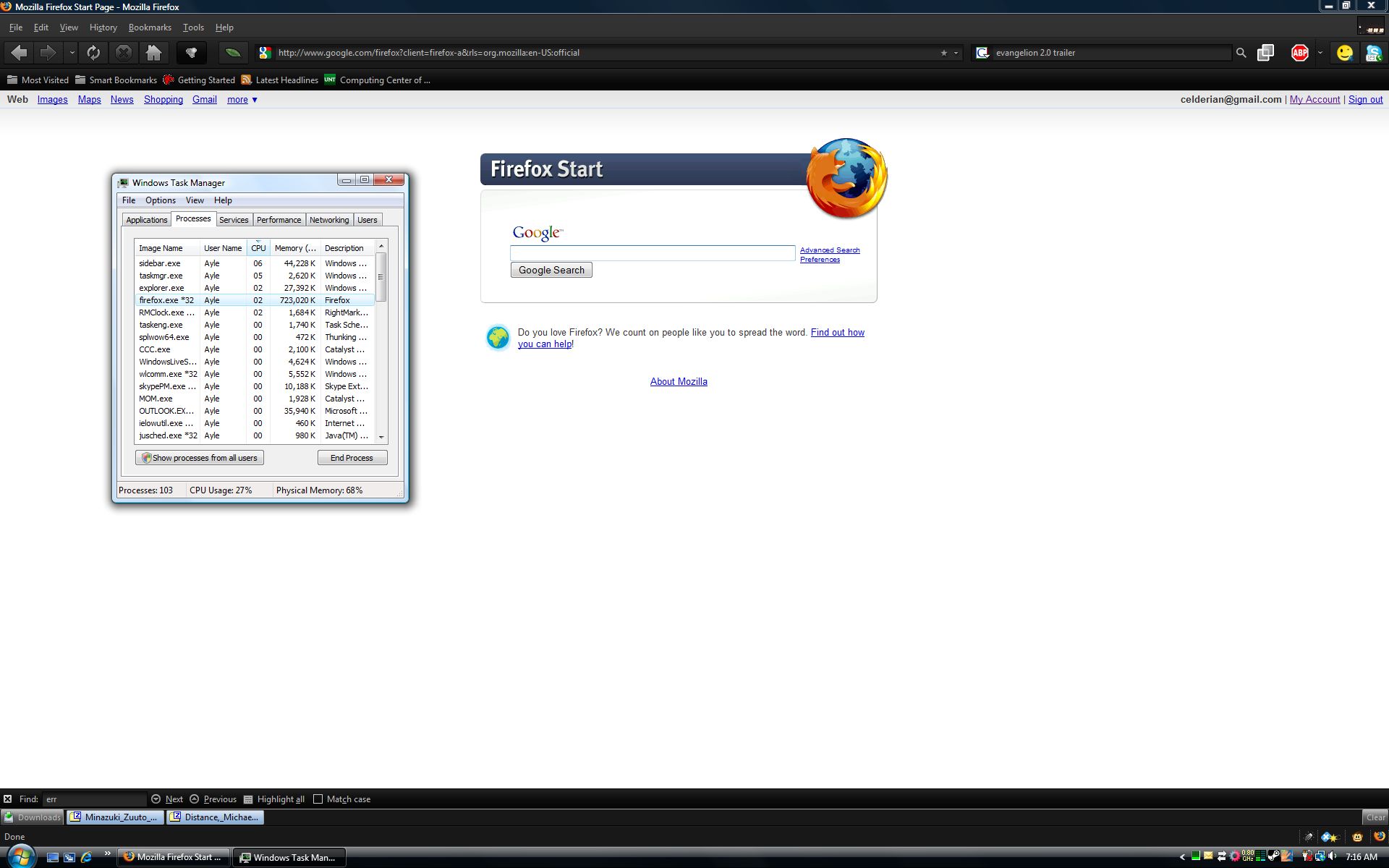Click Show processes from all users

pyautogui.click(x=200, y=458)
